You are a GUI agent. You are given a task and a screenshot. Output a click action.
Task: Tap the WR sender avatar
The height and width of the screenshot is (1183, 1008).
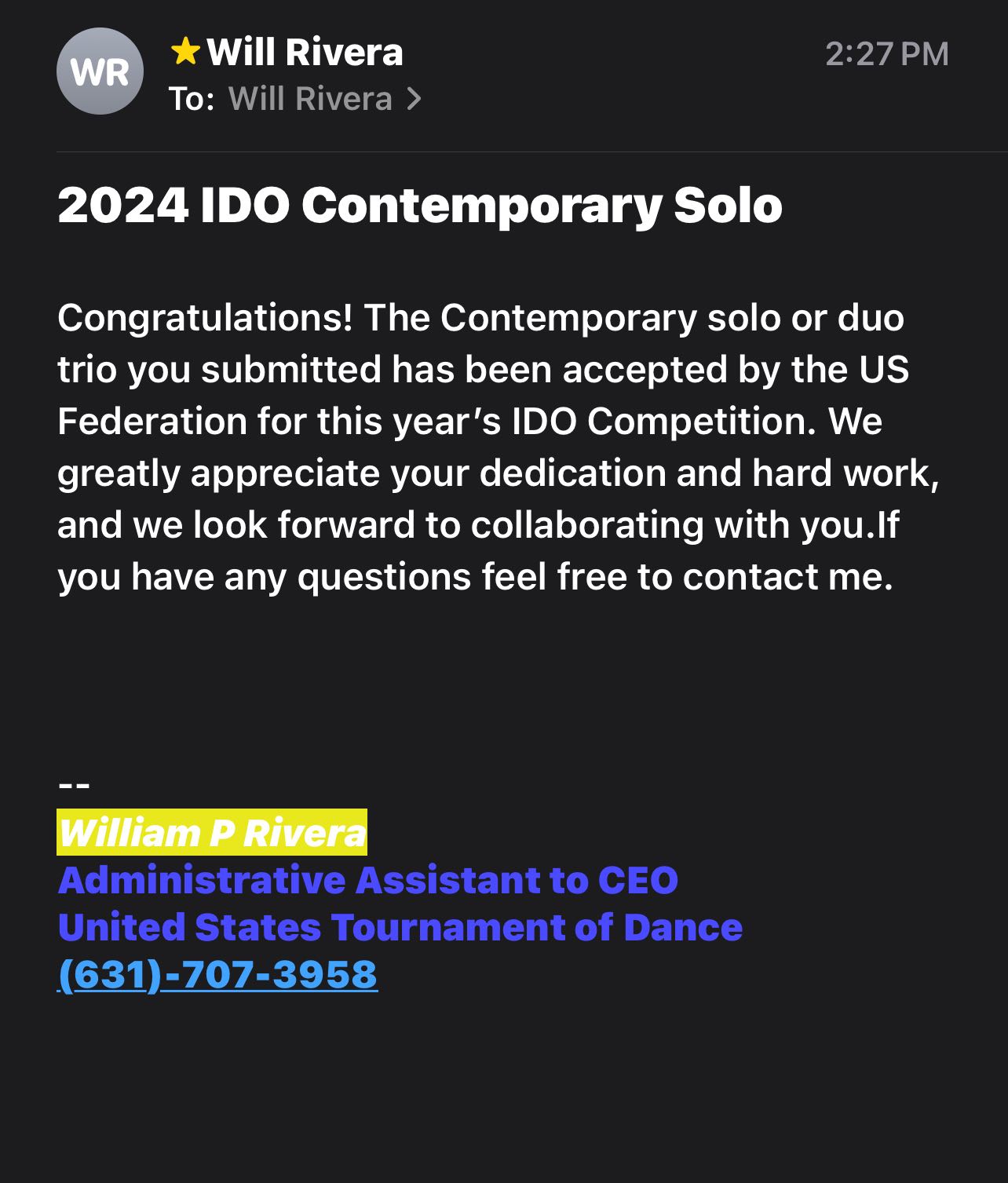click(100, 71)
